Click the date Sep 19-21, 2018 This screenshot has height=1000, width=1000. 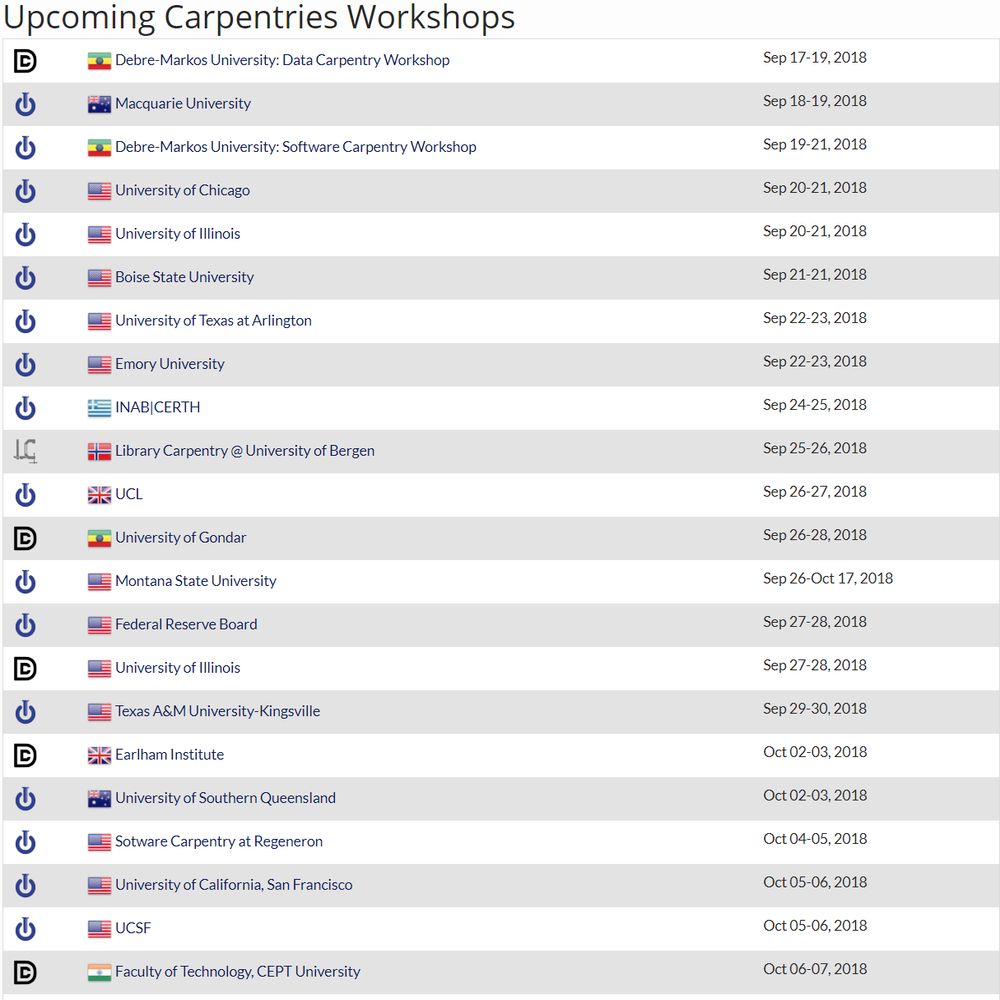pyautogui.click(x=815, y=144)
